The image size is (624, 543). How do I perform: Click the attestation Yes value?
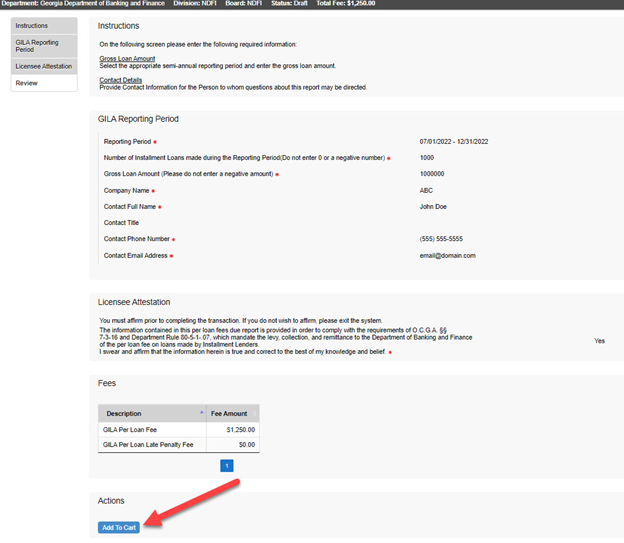coord(600,340)
